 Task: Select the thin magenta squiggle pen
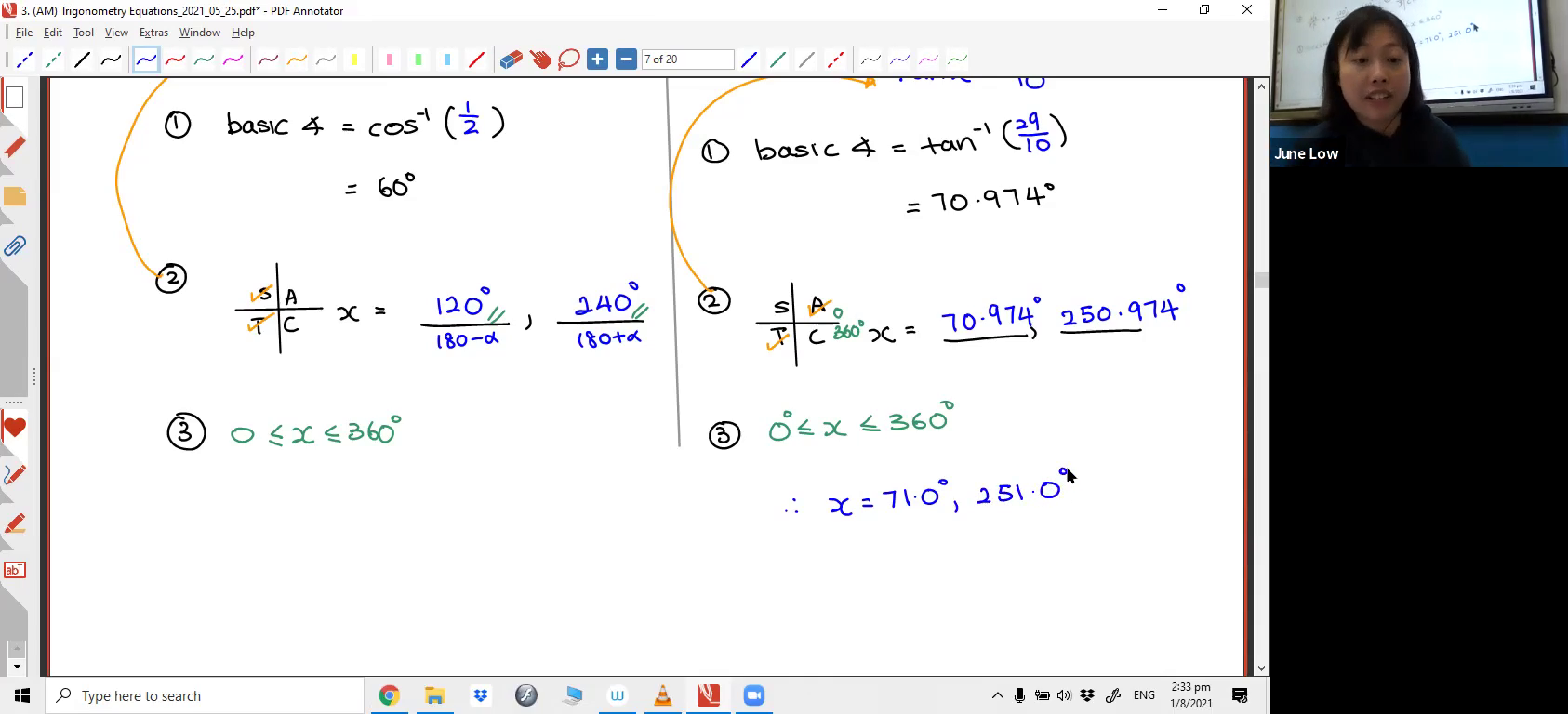pyautogui.click(x=928, y=59)
